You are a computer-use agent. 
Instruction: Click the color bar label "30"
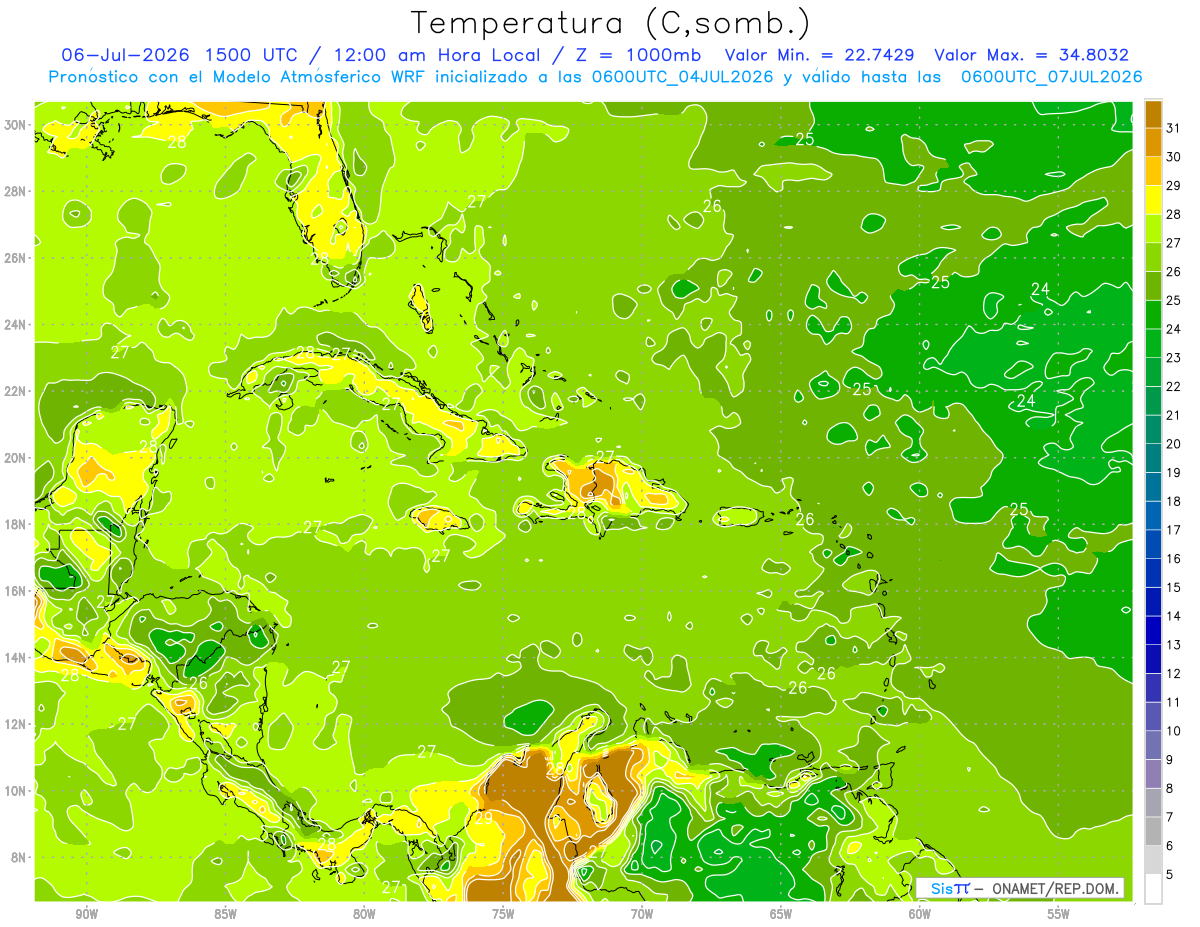[1174, 157]
